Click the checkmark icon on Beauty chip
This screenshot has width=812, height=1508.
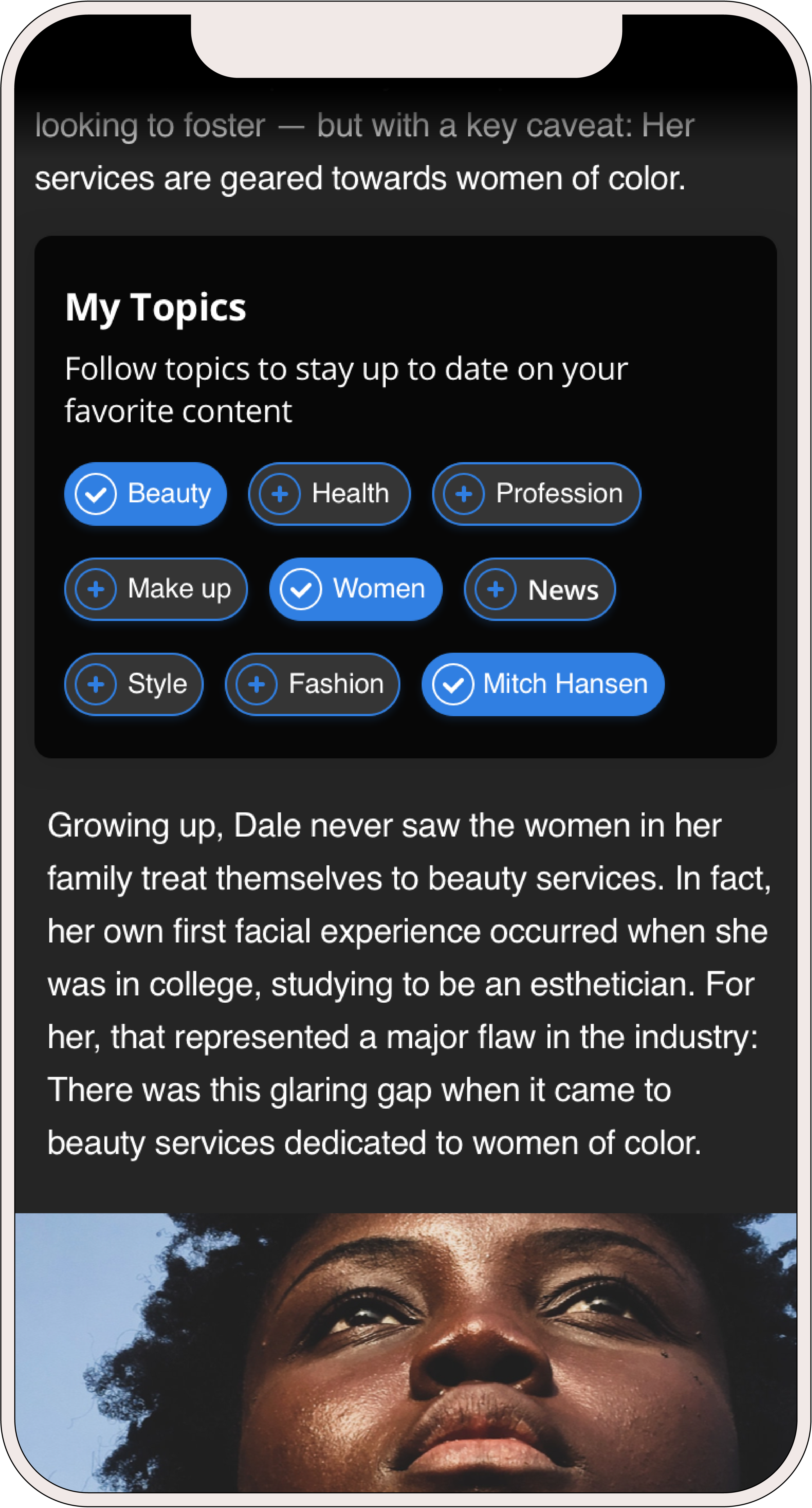[x=96, y=494]
